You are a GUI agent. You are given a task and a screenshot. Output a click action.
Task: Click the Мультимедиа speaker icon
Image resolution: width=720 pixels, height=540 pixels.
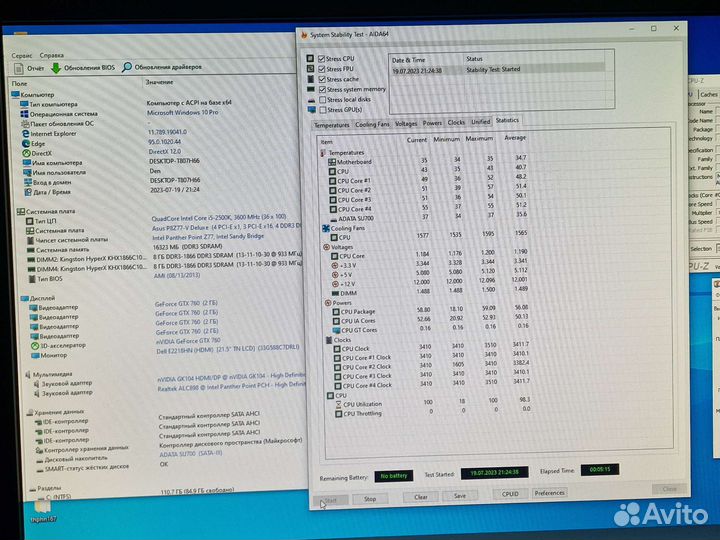click(x=28, y=375)
